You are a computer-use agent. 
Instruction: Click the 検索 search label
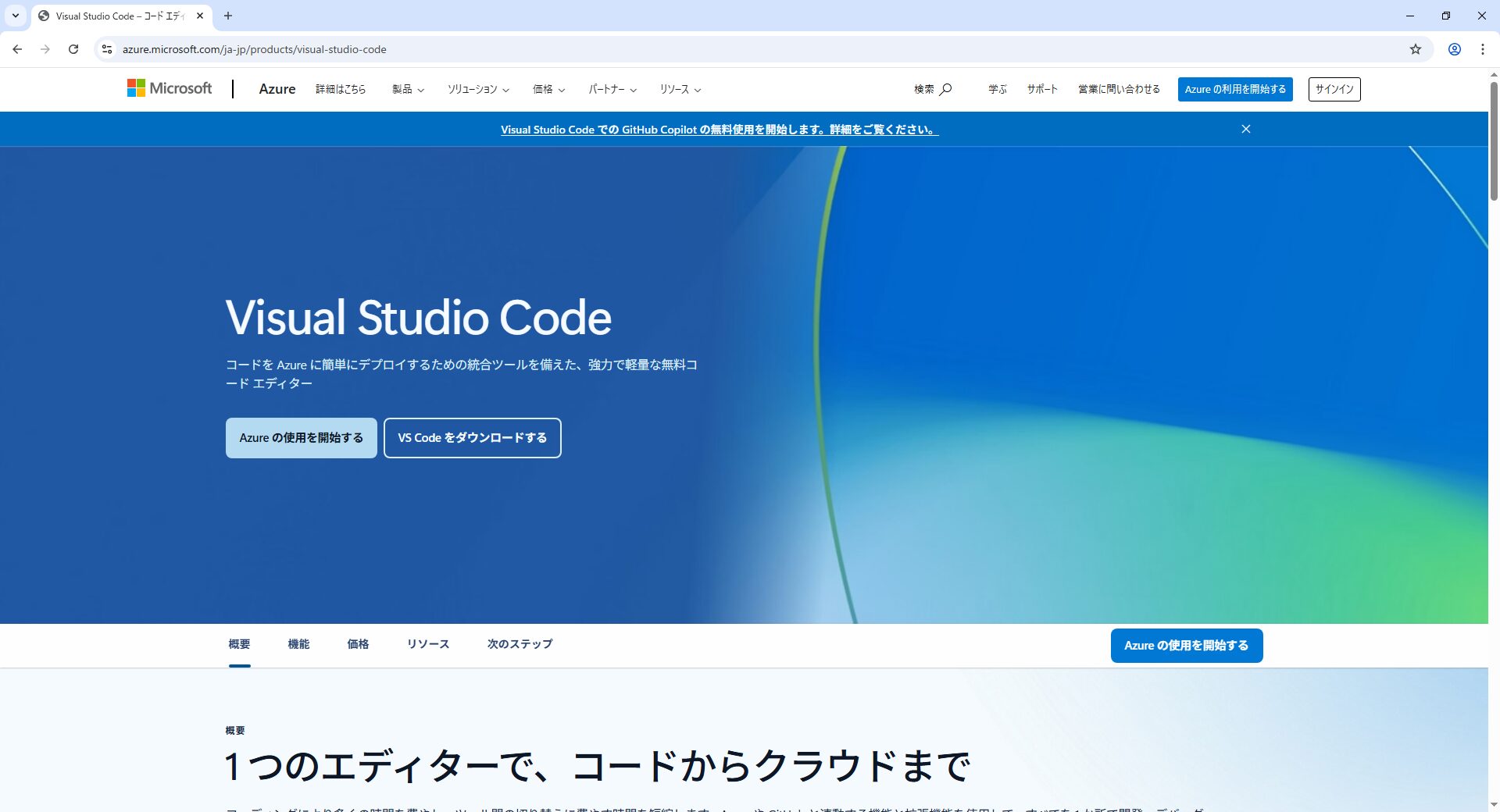924,89
